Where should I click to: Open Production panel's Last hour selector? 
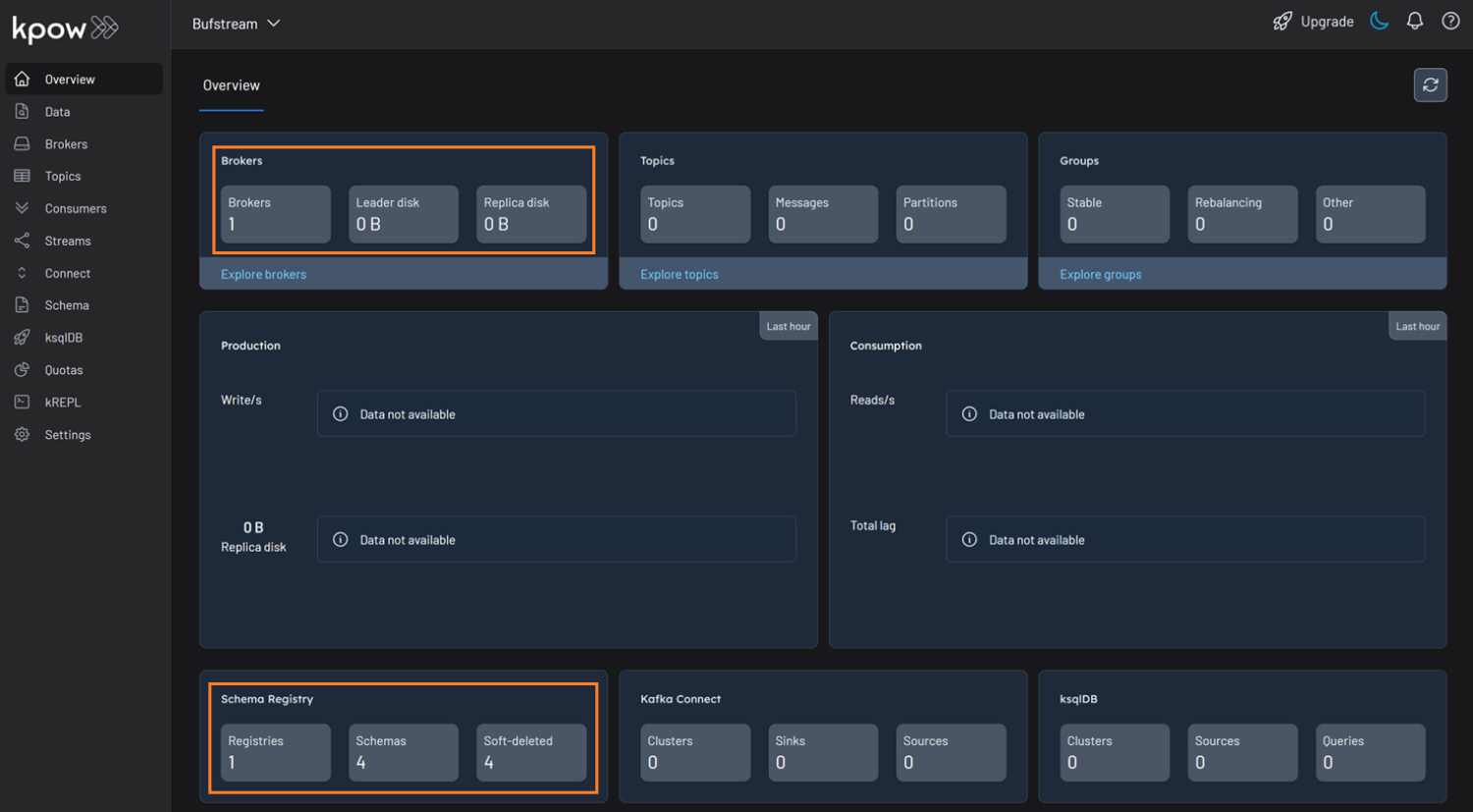(x=789, y=325)
